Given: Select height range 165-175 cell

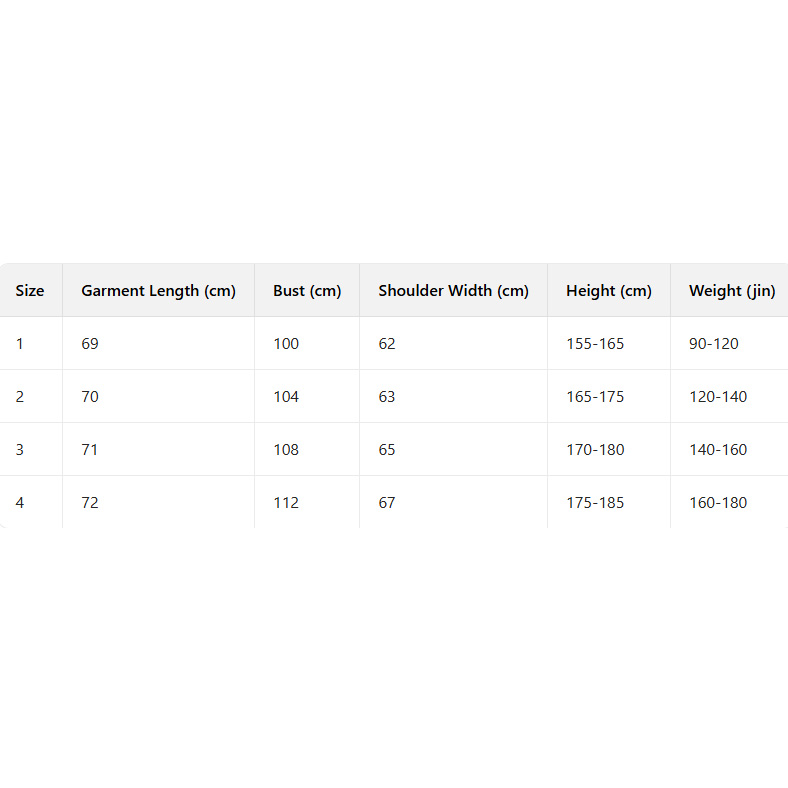Looking at the screenshot, I should point(595,397).
